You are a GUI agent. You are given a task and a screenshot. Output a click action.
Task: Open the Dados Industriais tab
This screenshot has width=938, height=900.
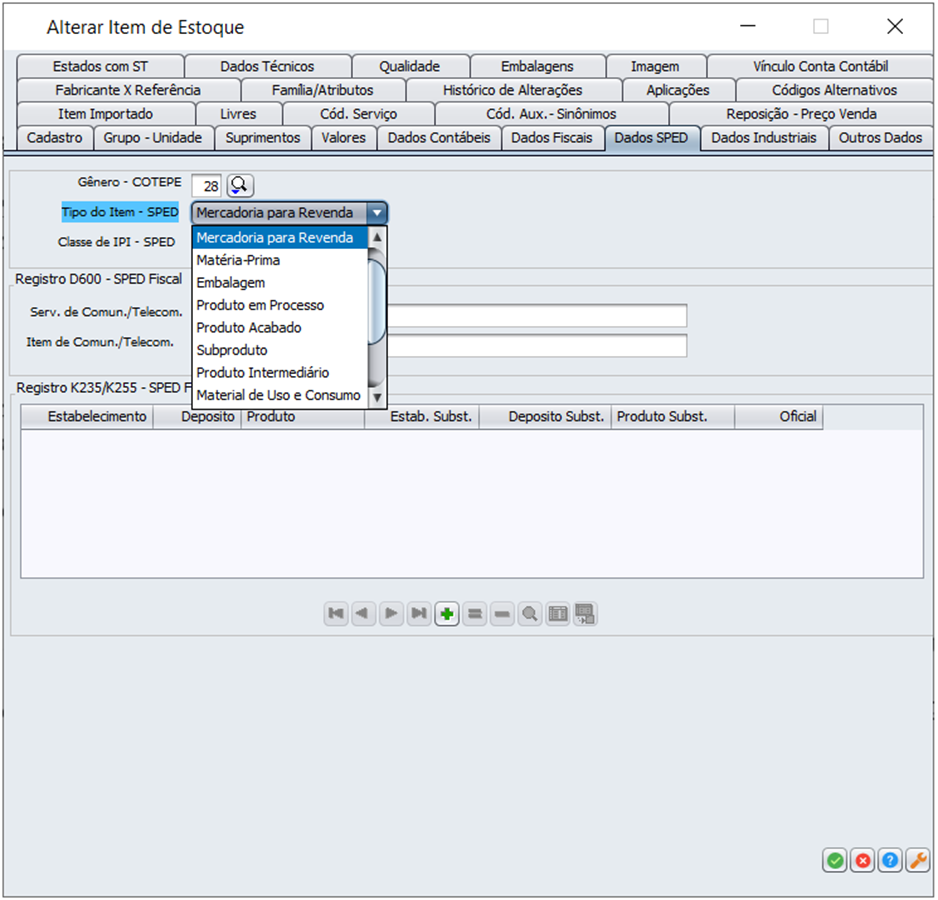(764, 138)
